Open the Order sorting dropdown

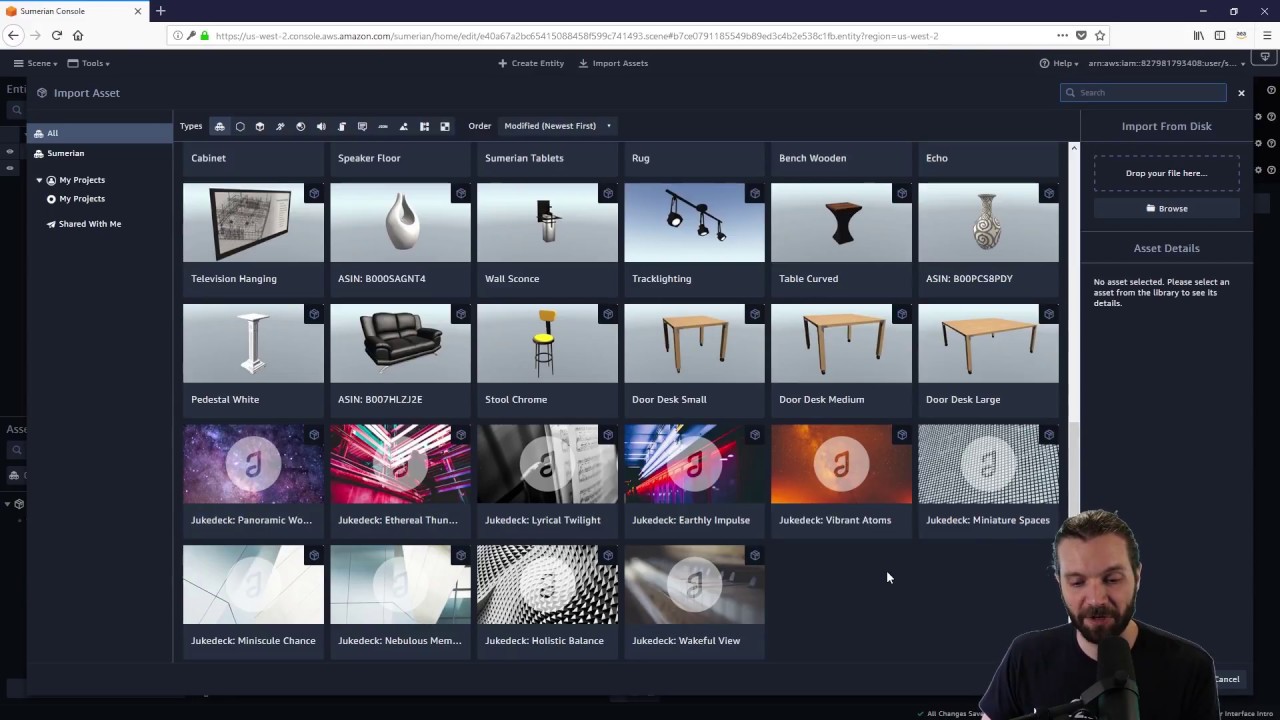[557, 126]
